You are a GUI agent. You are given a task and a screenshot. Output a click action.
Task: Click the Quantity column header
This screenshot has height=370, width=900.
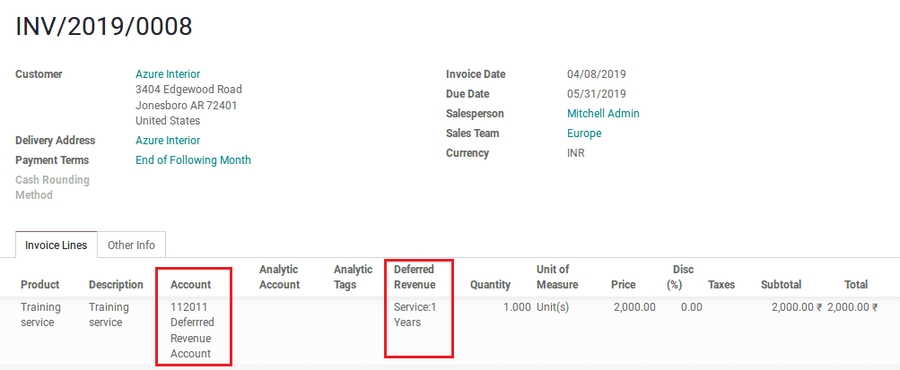point(490,285)
